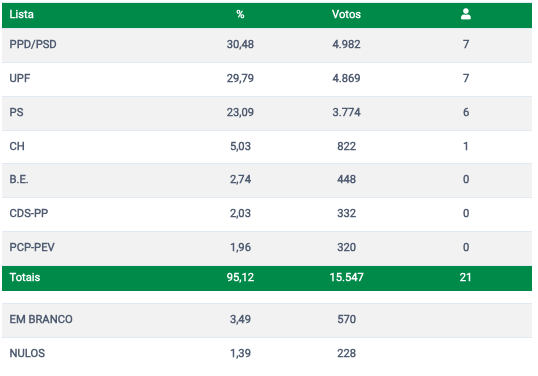Select the PS party row
Image resolution: width=538 pixels, height=376 pixels.
tap(267, 113)
